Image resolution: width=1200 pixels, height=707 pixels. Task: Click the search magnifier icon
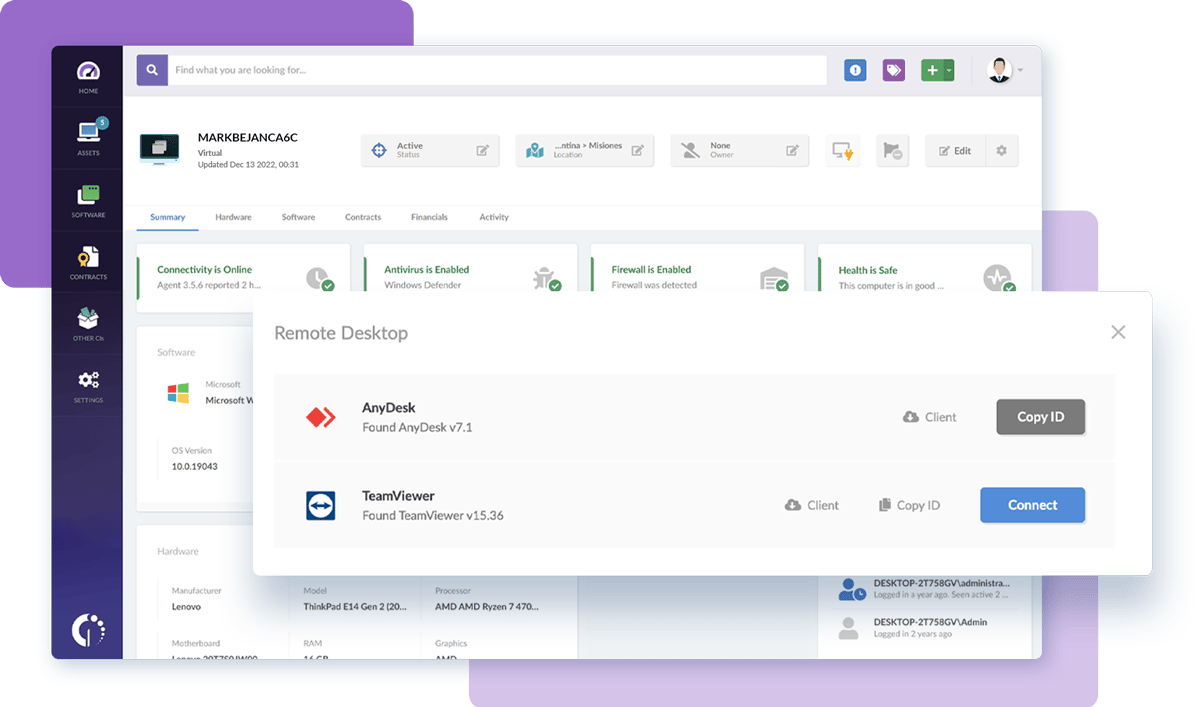coord(151,70)
